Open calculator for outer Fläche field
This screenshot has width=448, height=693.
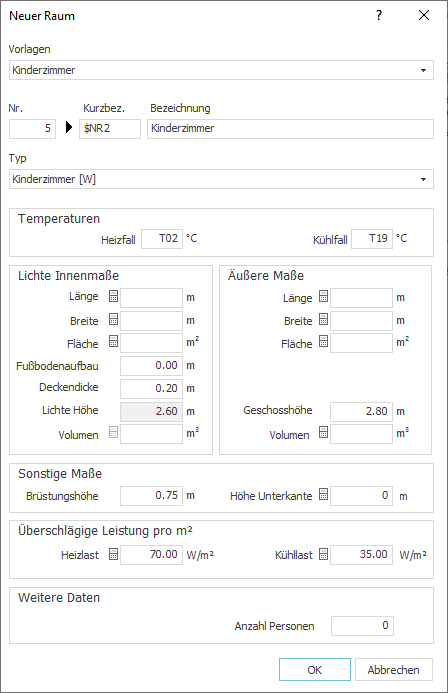click(323, 342)
